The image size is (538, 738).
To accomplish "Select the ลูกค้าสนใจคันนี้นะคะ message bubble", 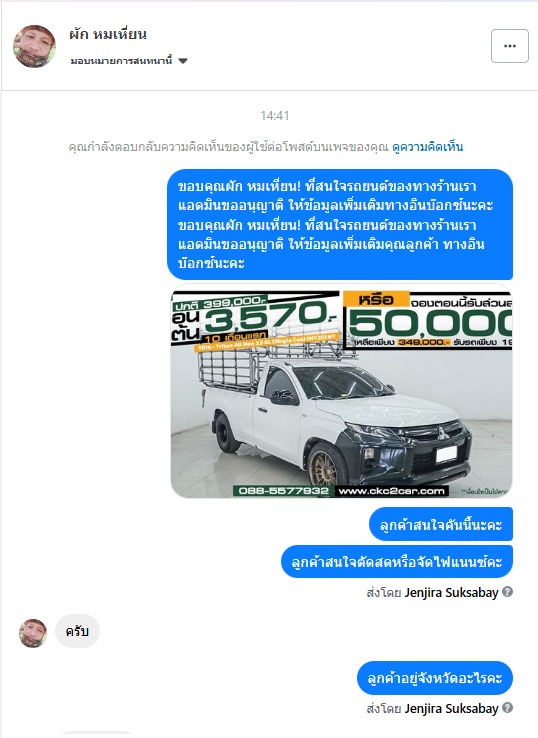I will click(441, 524).
